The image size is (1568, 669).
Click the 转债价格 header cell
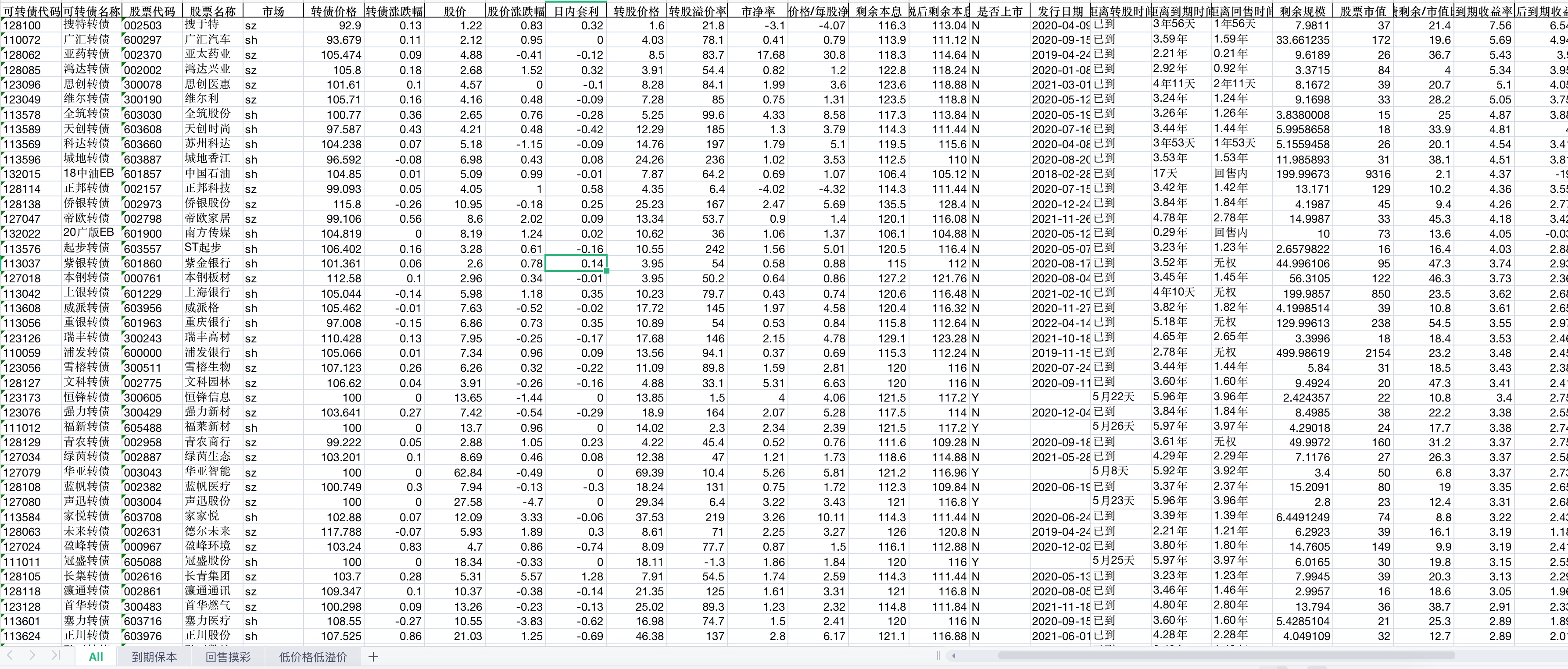pos(333,11)
